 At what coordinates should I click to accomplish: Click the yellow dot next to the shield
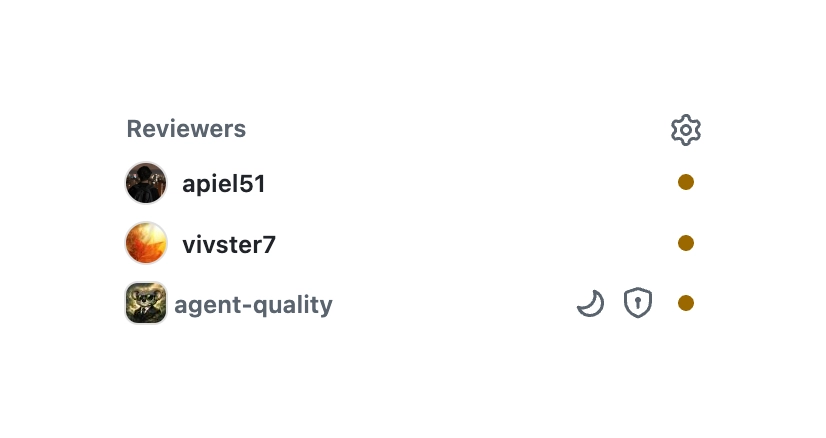pyautogui.click(x=685, y=303)
